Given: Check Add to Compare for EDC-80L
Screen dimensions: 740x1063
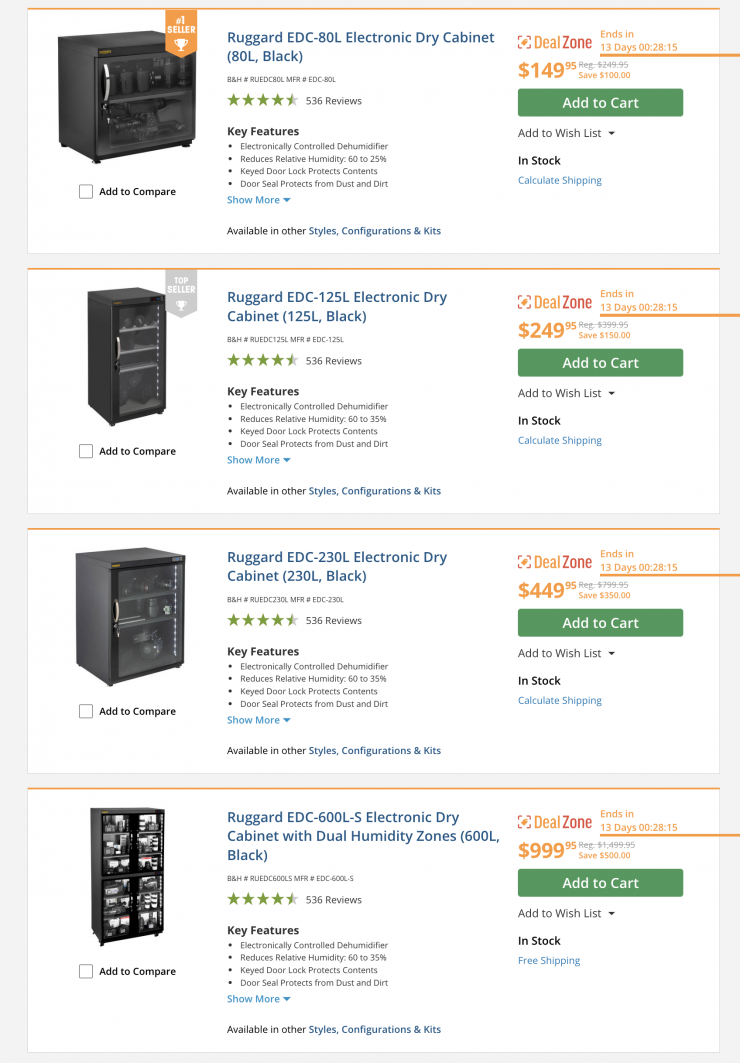Looking at the screenshot, I should coord(86,192).
